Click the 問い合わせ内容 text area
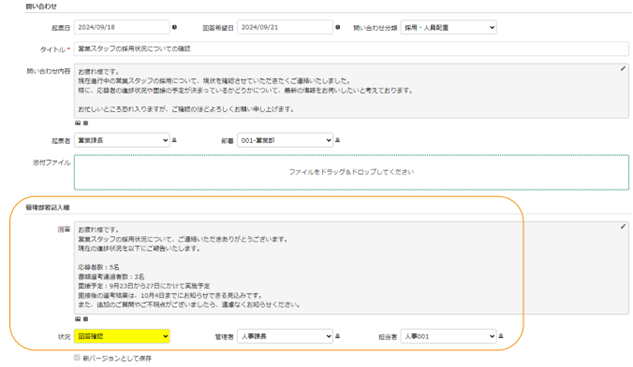 coord(351,91)
